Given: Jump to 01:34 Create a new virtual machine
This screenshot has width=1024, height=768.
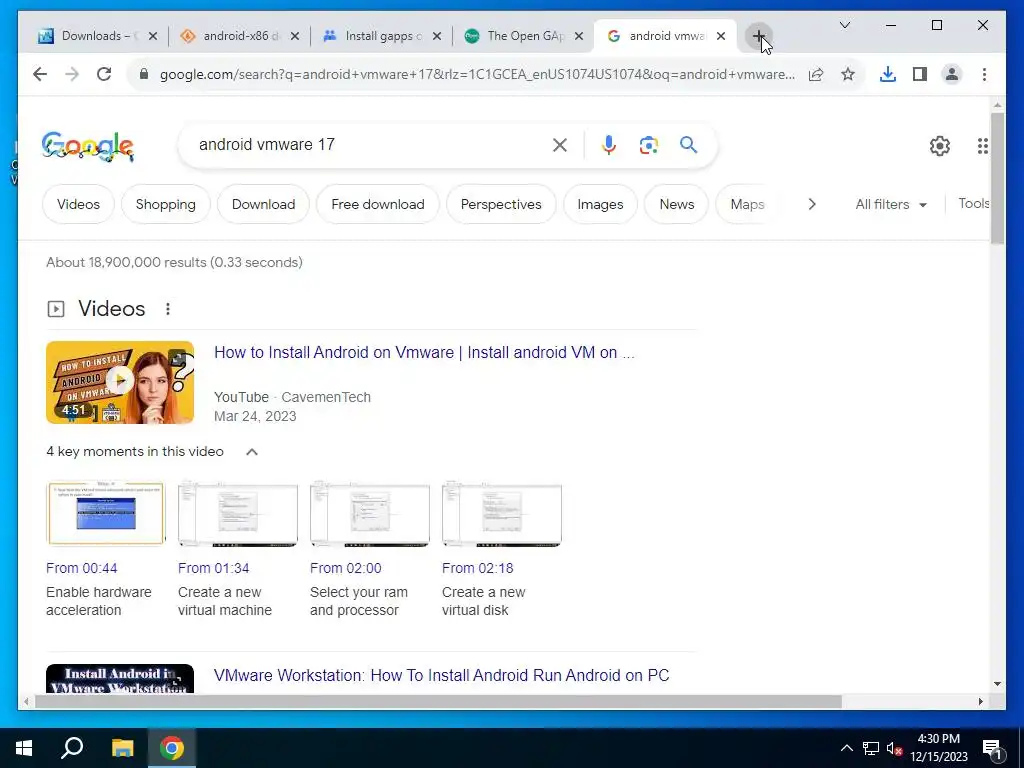Looking at the screenshot, I should click(238, 550).
